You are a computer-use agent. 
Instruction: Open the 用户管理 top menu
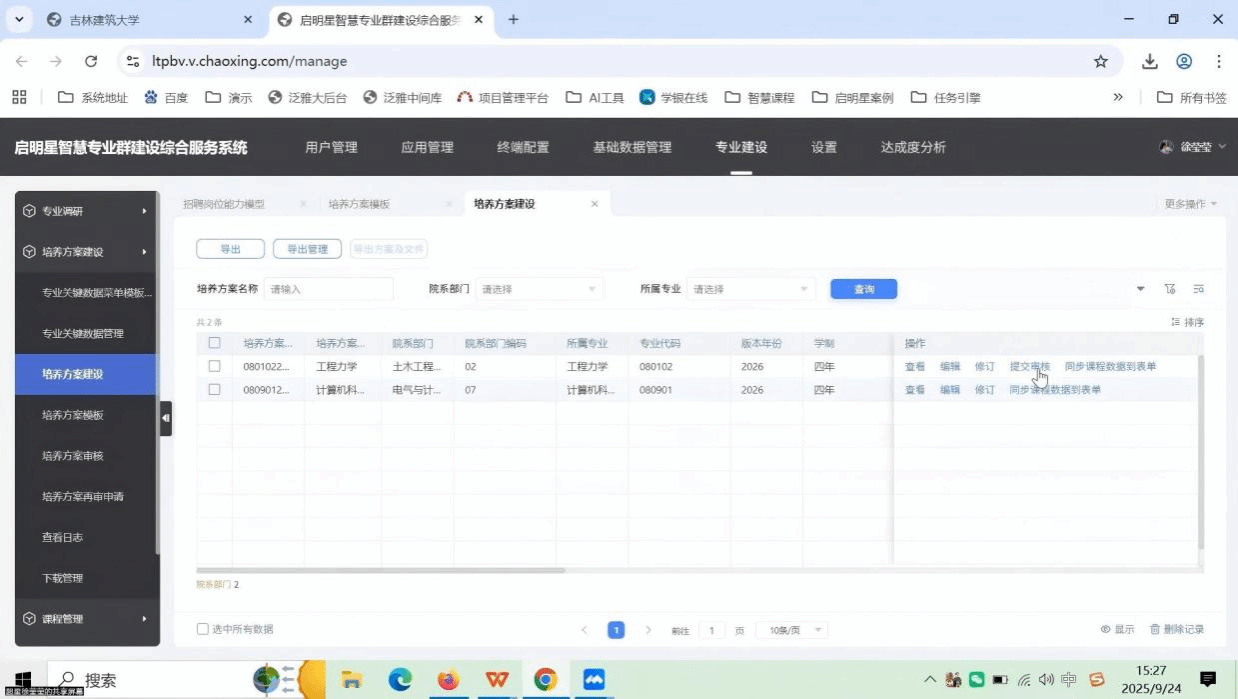(x=331, y=147)
